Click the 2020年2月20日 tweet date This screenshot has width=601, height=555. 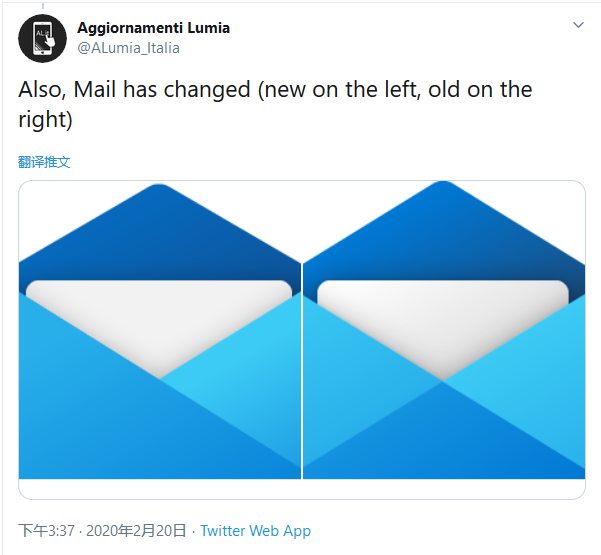(137, 531)
